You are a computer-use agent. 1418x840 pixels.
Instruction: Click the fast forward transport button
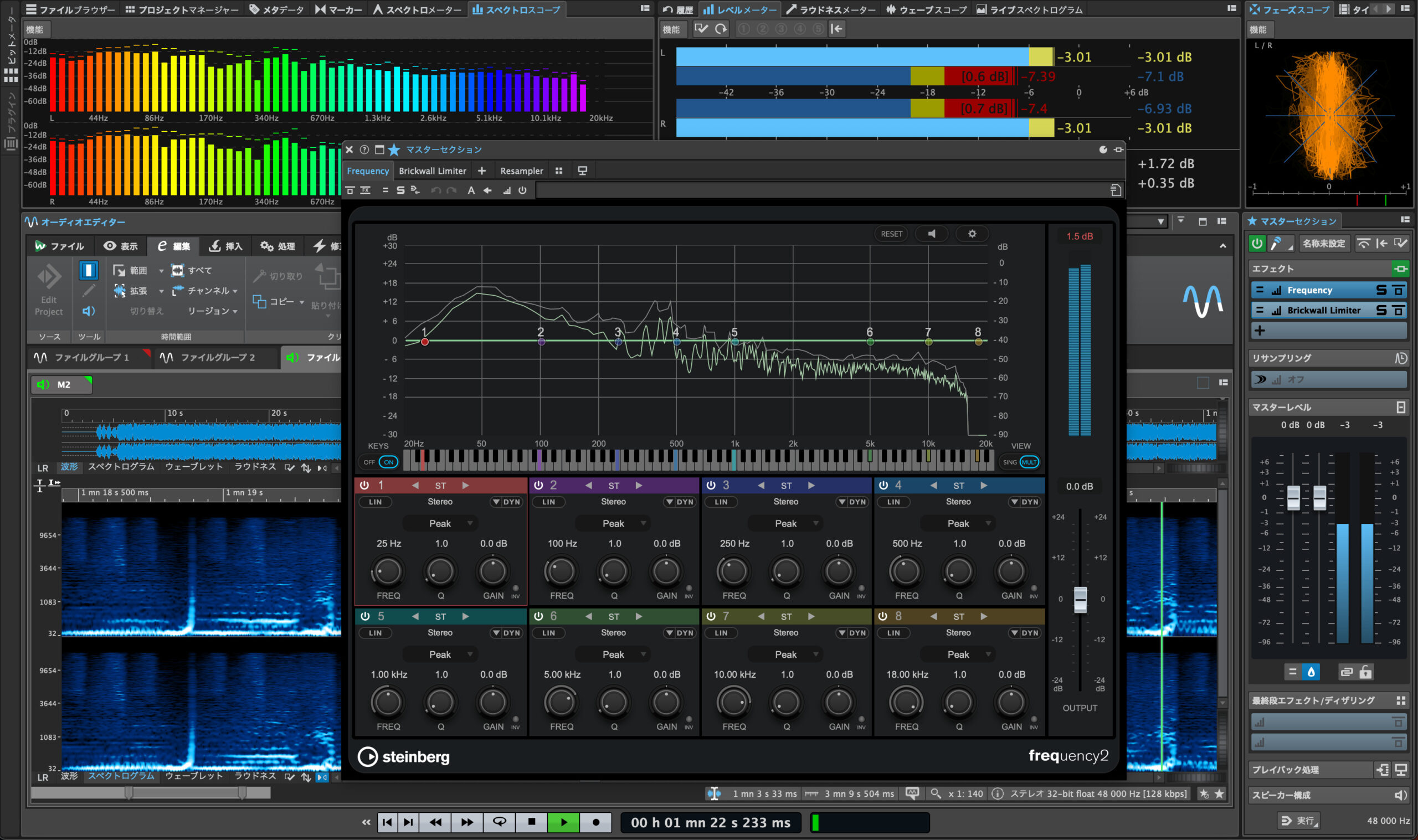pyautogui.click(x=467, y=822)
